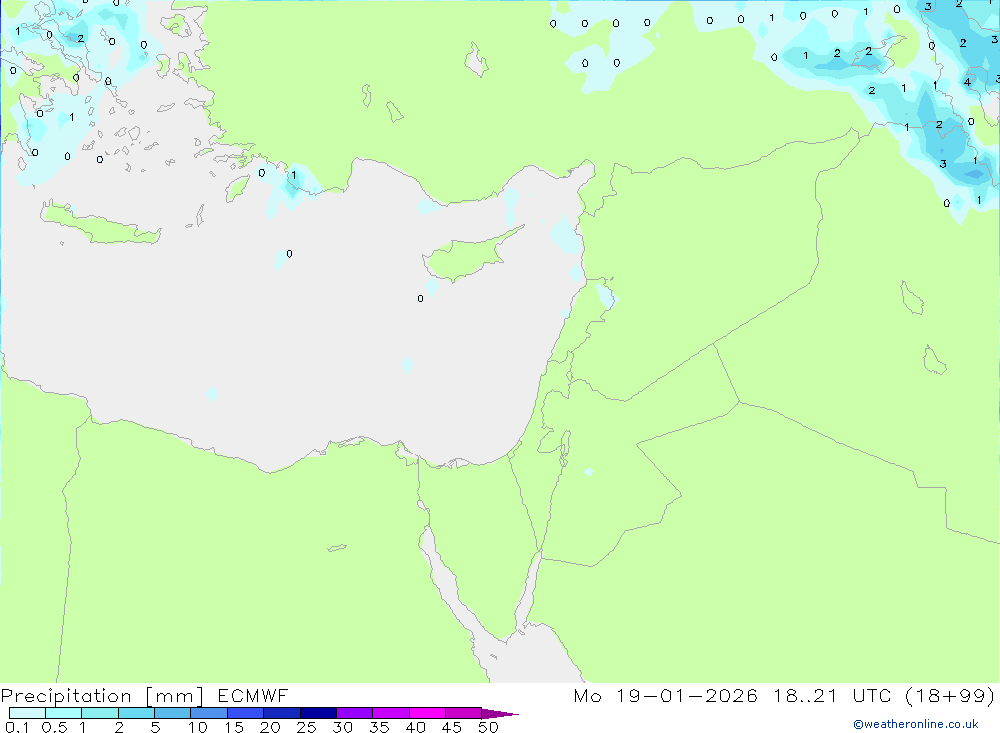Select the 45–50 mm legend color swatch
The height and width of the screenshot is (733, 1000).
coord(463,713)
